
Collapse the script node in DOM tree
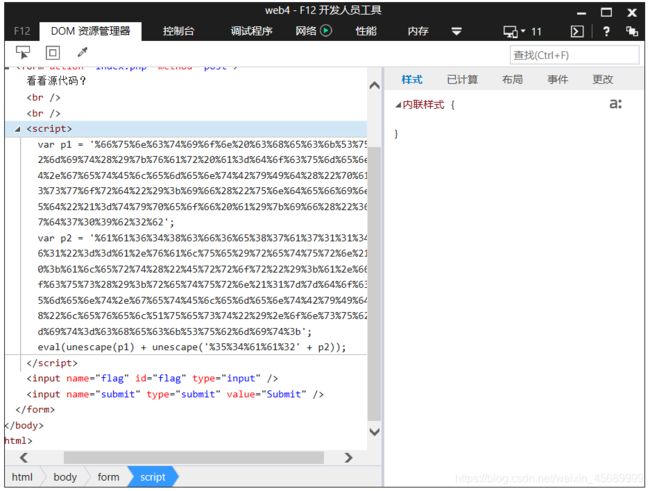pos(17,129)
